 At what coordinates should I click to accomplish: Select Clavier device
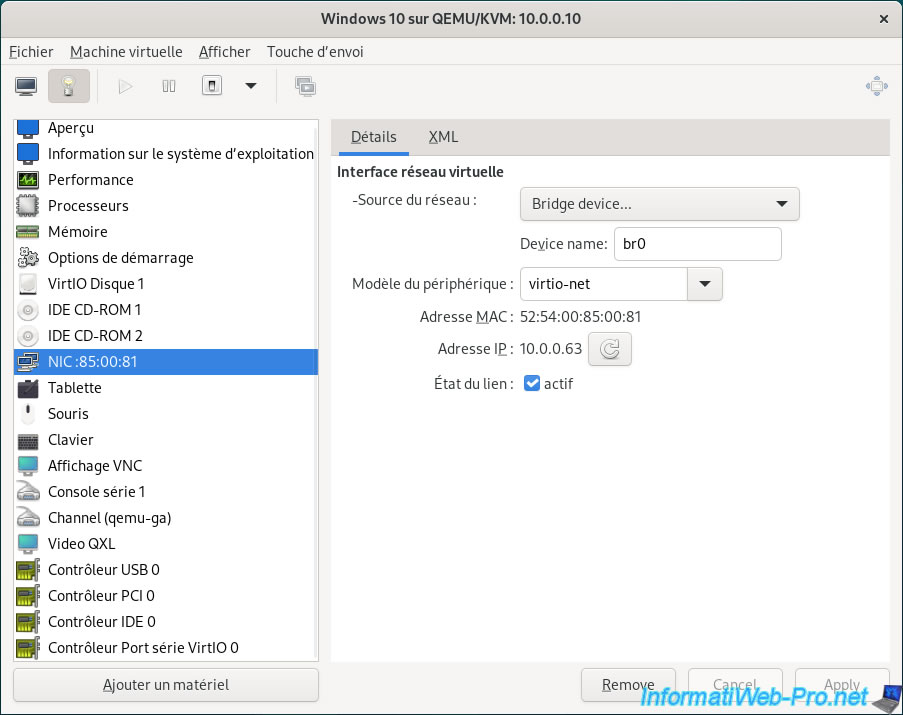[166, 440]
